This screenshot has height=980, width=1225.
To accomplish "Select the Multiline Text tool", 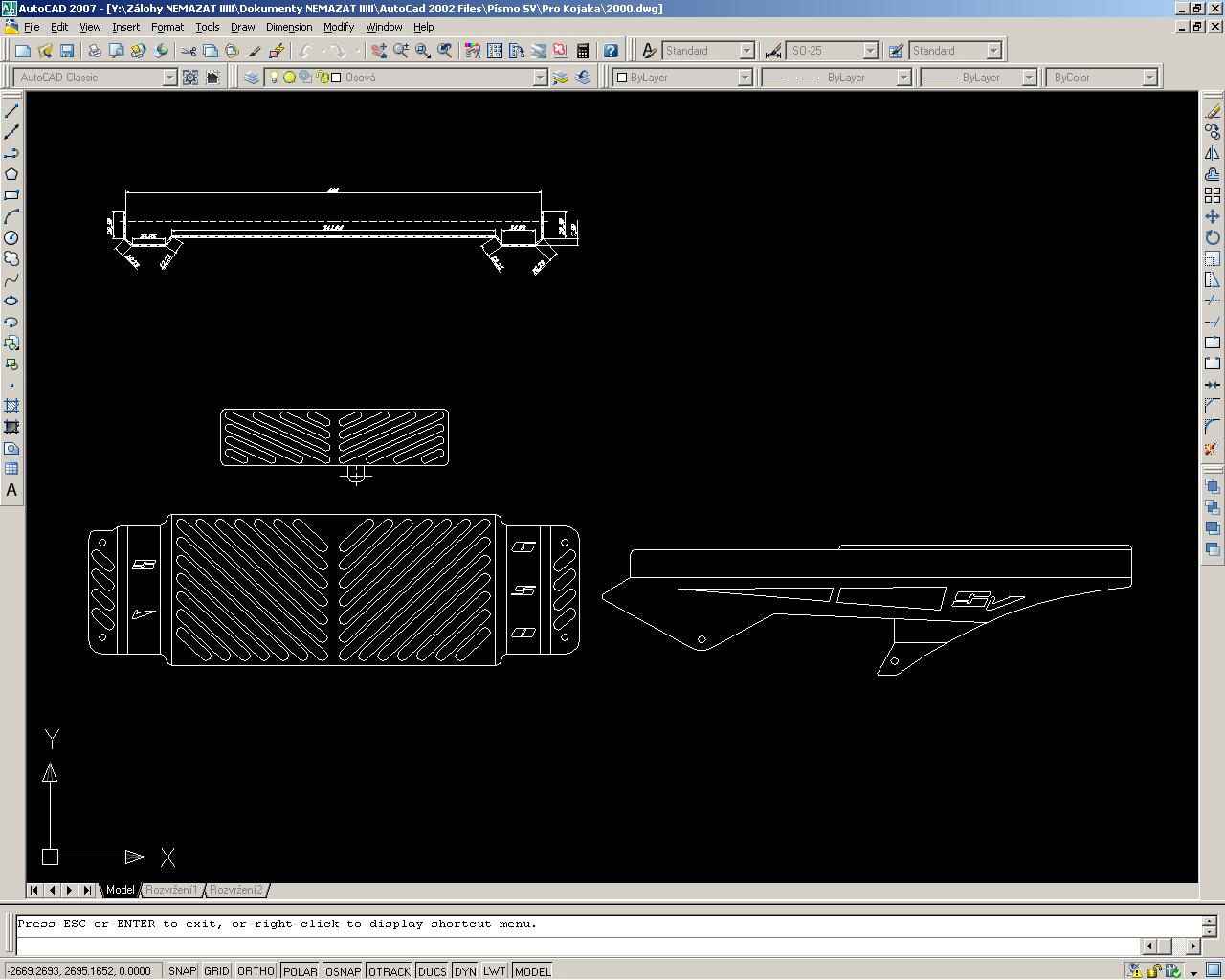I will [11, 490].
